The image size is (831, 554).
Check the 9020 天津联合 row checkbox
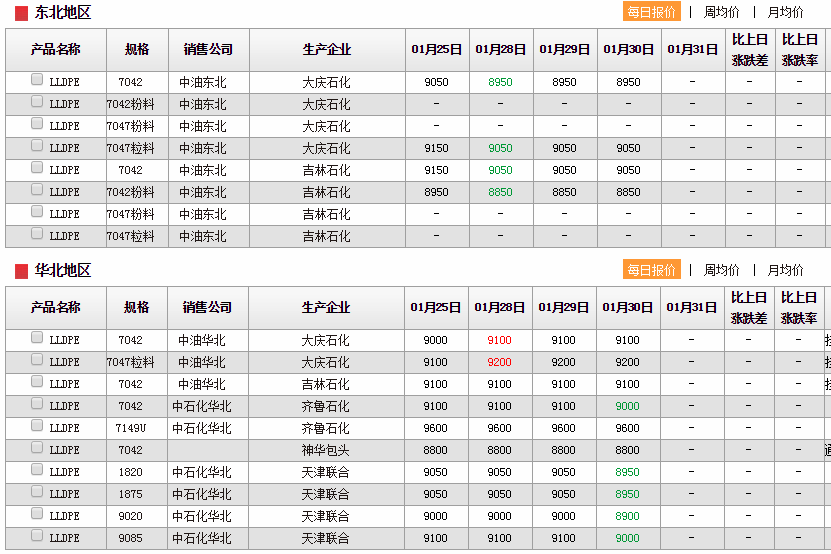[37, 513]
